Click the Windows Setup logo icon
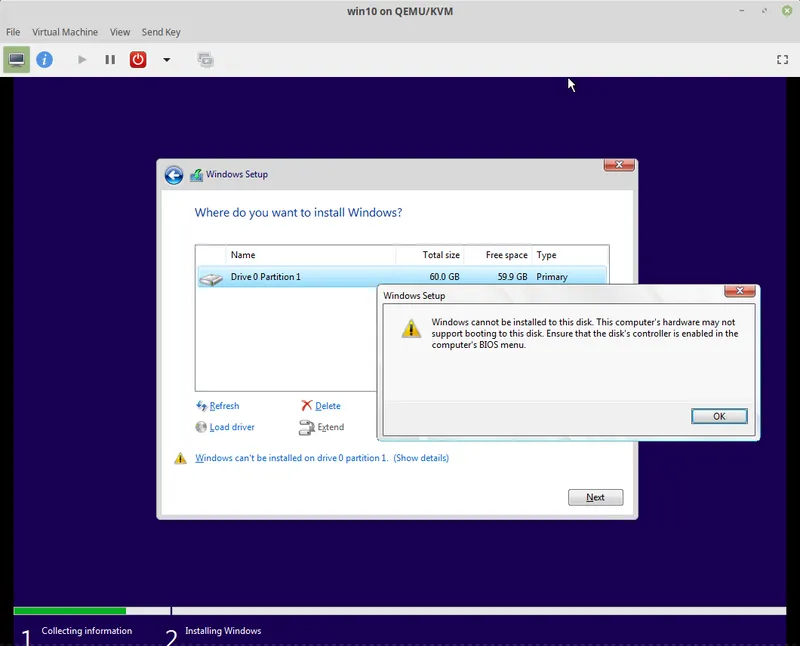Viewport: 800px width, 646px height. point(196,175)
